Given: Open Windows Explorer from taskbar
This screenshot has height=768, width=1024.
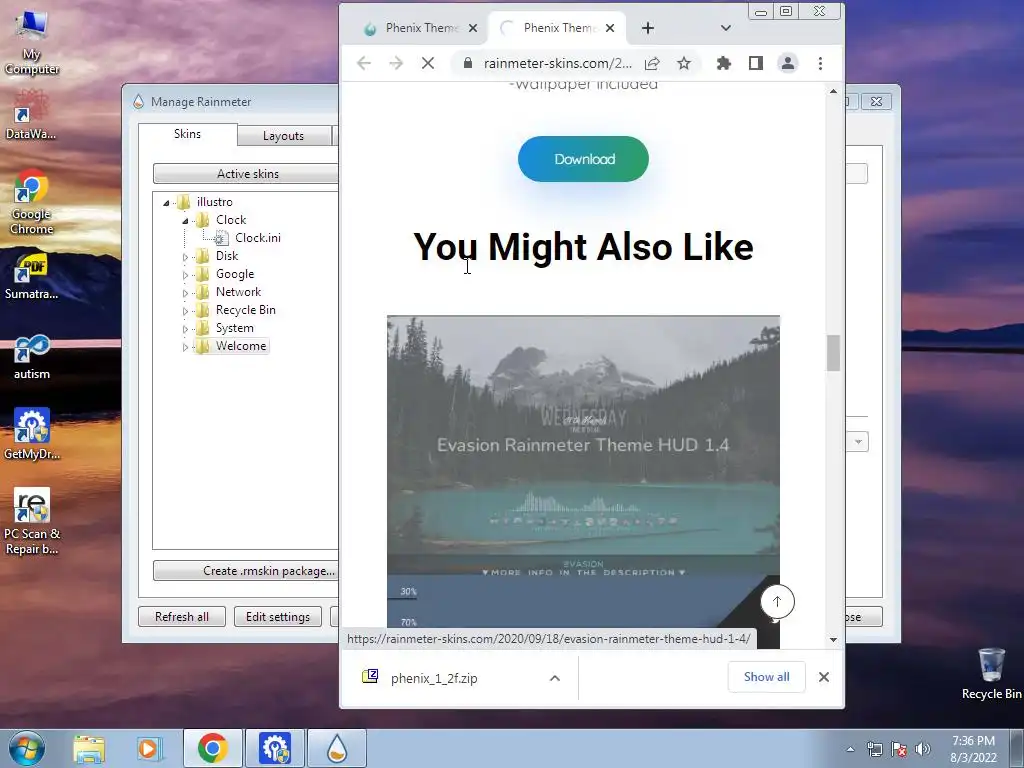Looking at the screenshot, I should tap(89, 748).
